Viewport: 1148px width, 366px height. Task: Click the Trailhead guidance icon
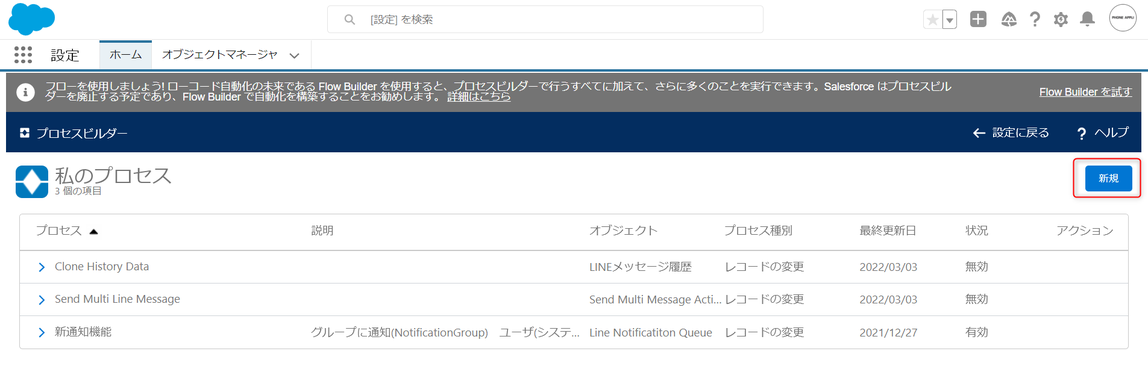[1008, 20]
